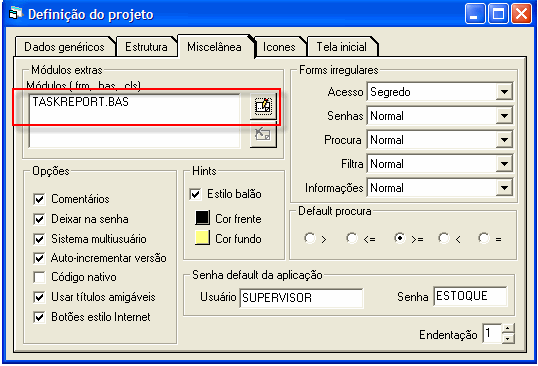
Task: Toggle Usar títulos amigáveis checkbox
Action: (x=39, y=297)
